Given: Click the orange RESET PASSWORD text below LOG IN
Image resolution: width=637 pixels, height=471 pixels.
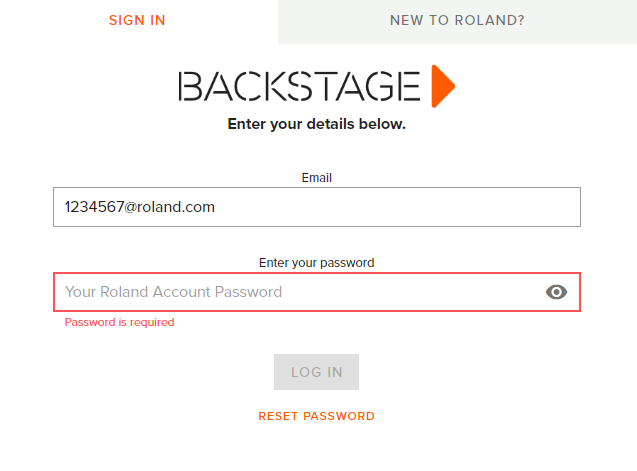Looking at the screenshot, I should pyautogui.click(x=316, y=416).
